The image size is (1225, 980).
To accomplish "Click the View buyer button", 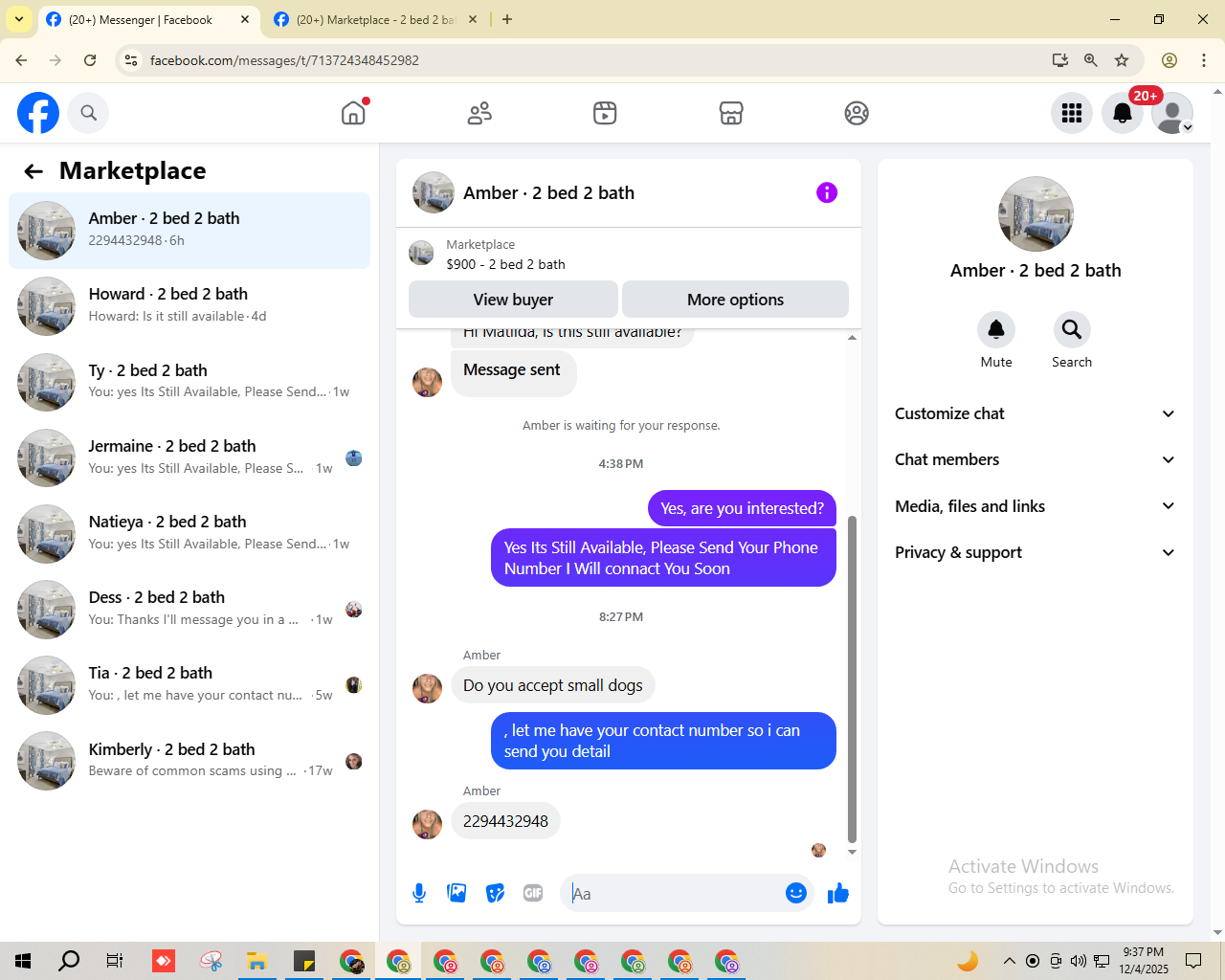I will pyautogui.click(x=513, y=300).
